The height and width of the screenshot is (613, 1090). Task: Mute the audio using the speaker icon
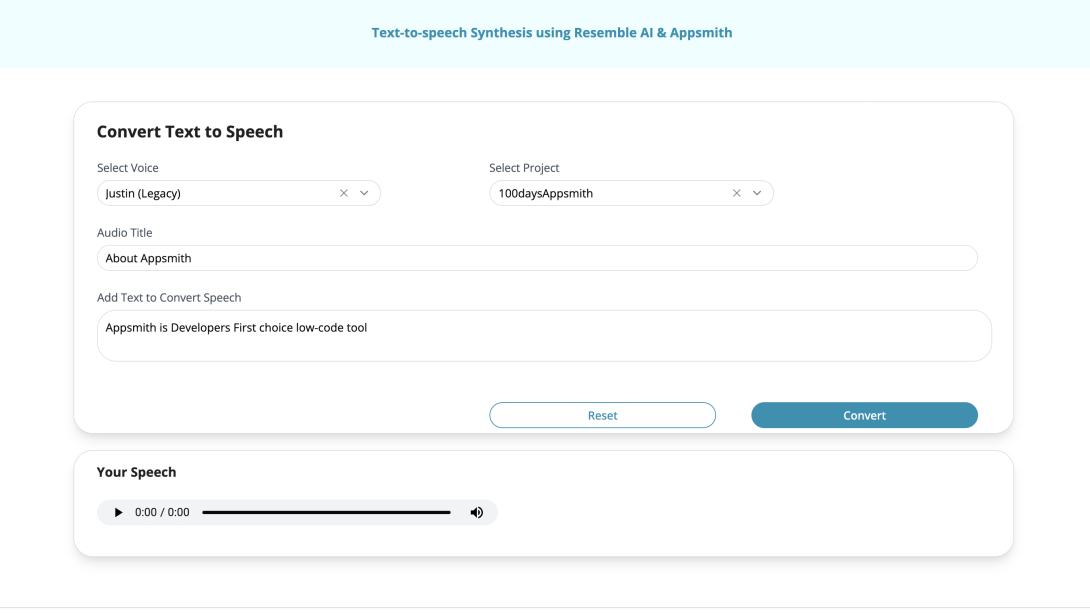[477, 511]
